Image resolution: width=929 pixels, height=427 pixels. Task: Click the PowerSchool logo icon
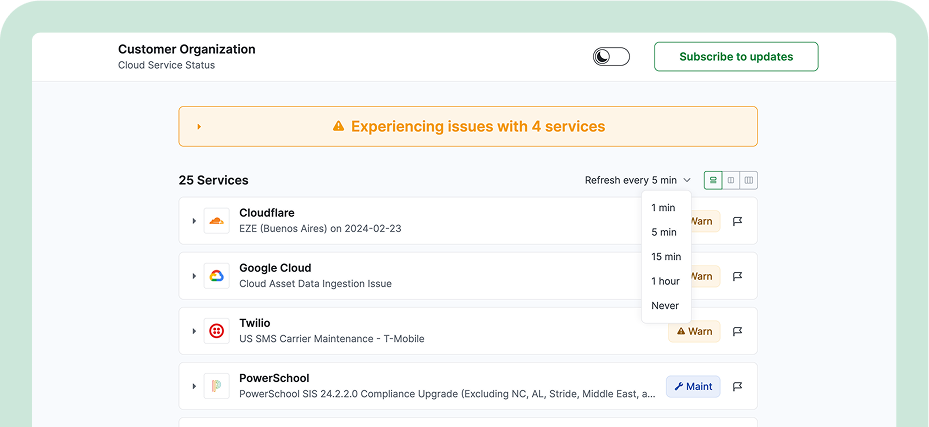click(x=216, y=386)
